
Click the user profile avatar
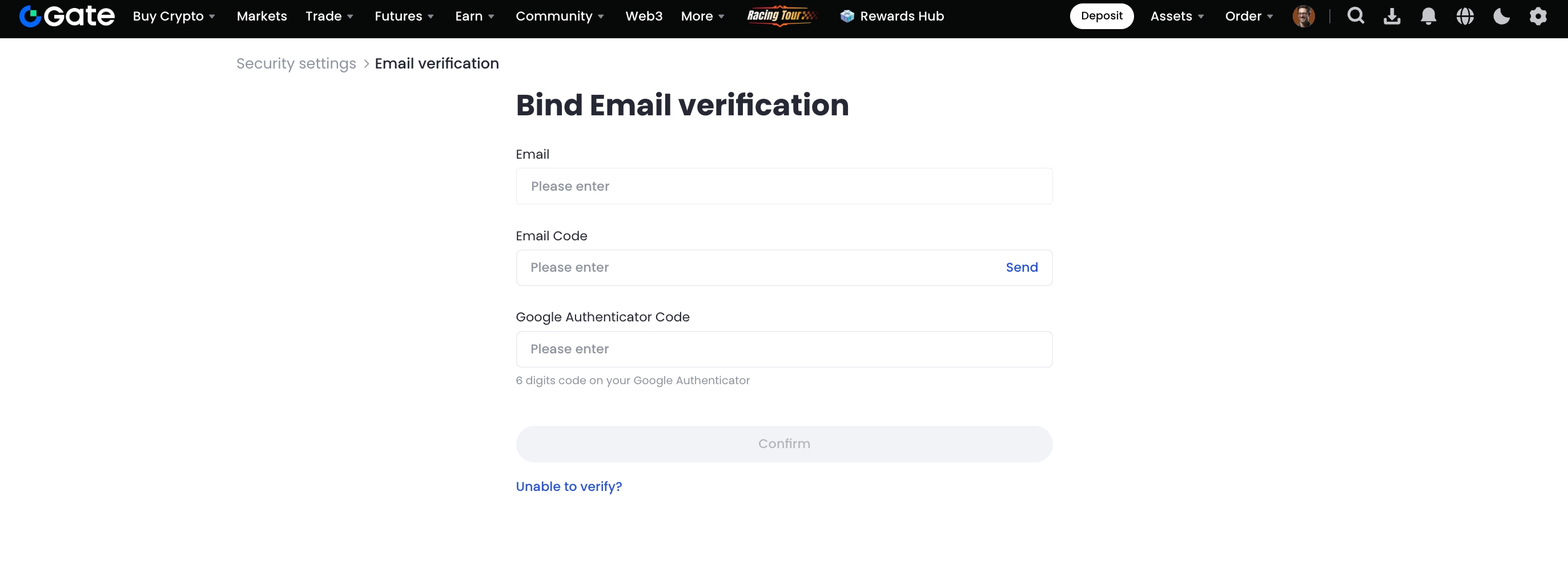coord(1303,17)
